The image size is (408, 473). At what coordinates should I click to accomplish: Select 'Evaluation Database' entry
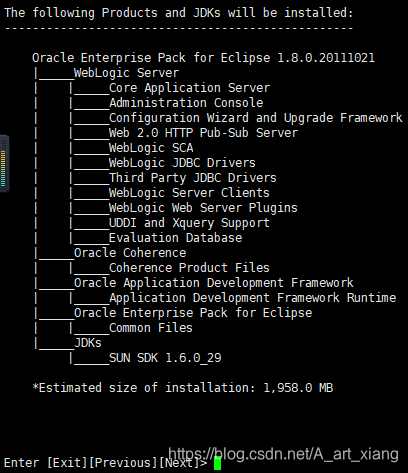click(x=175, y=238)
